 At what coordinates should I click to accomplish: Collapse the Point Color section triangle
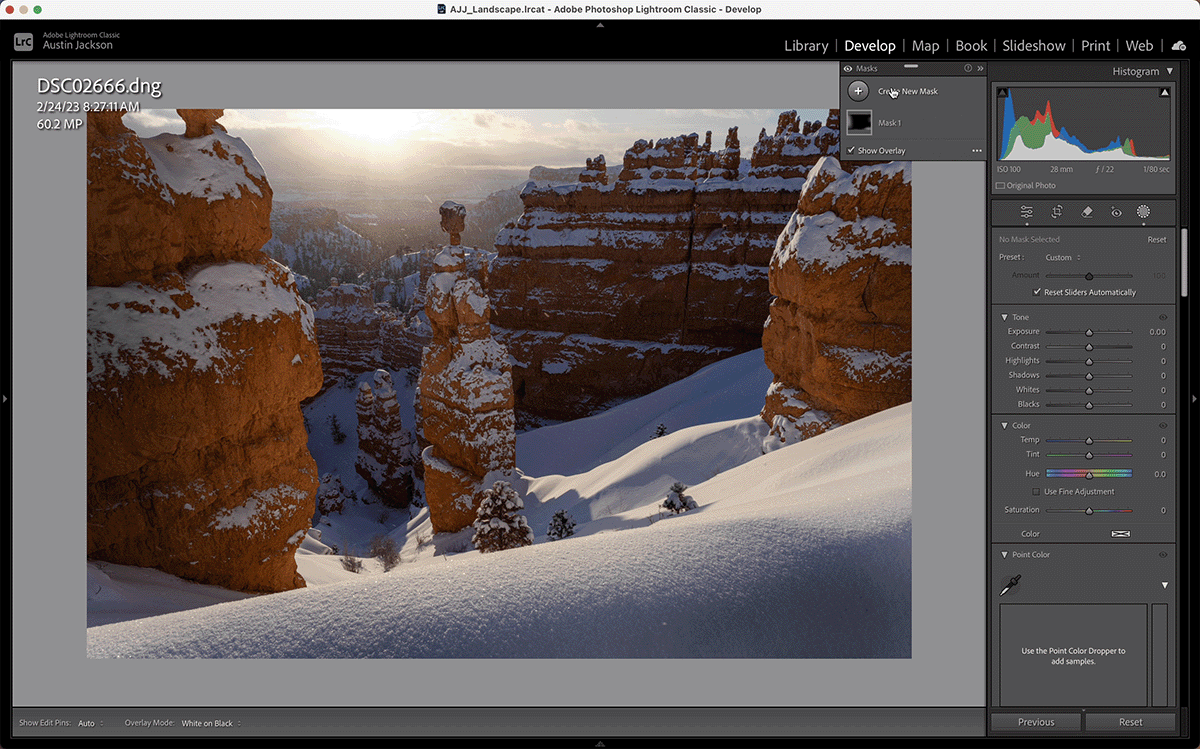[1004, 555]
